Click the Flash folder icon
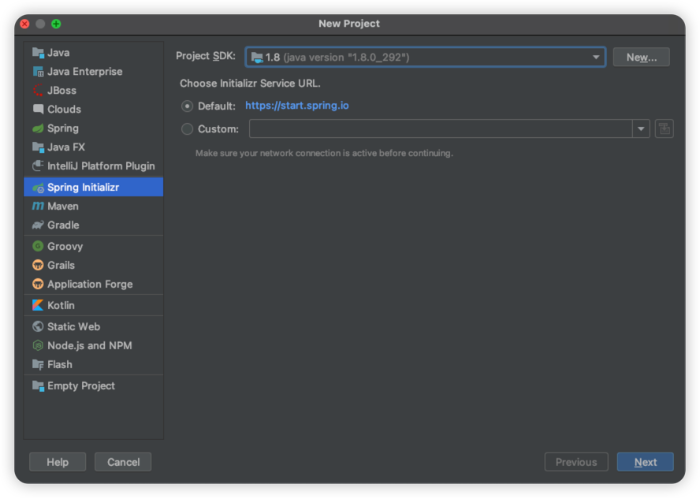 click(x=38, y=364)
